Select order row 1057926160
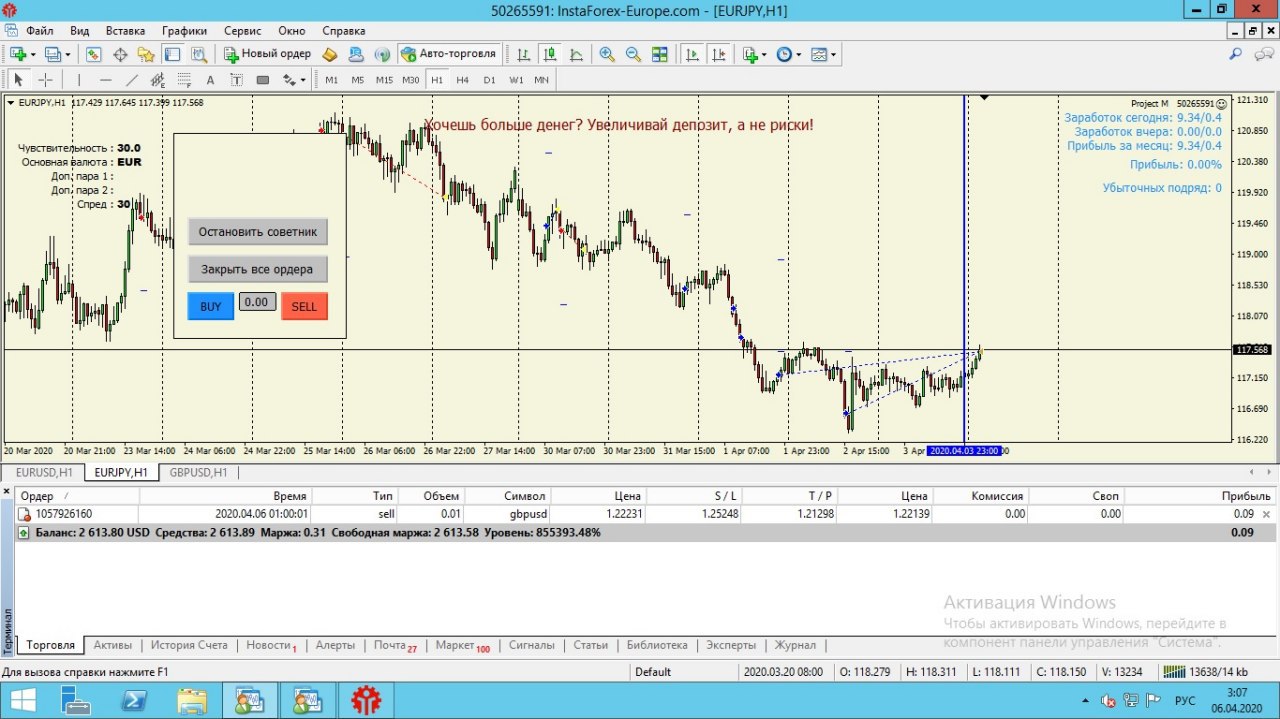The image size is (1280, 719). (645, 514)
